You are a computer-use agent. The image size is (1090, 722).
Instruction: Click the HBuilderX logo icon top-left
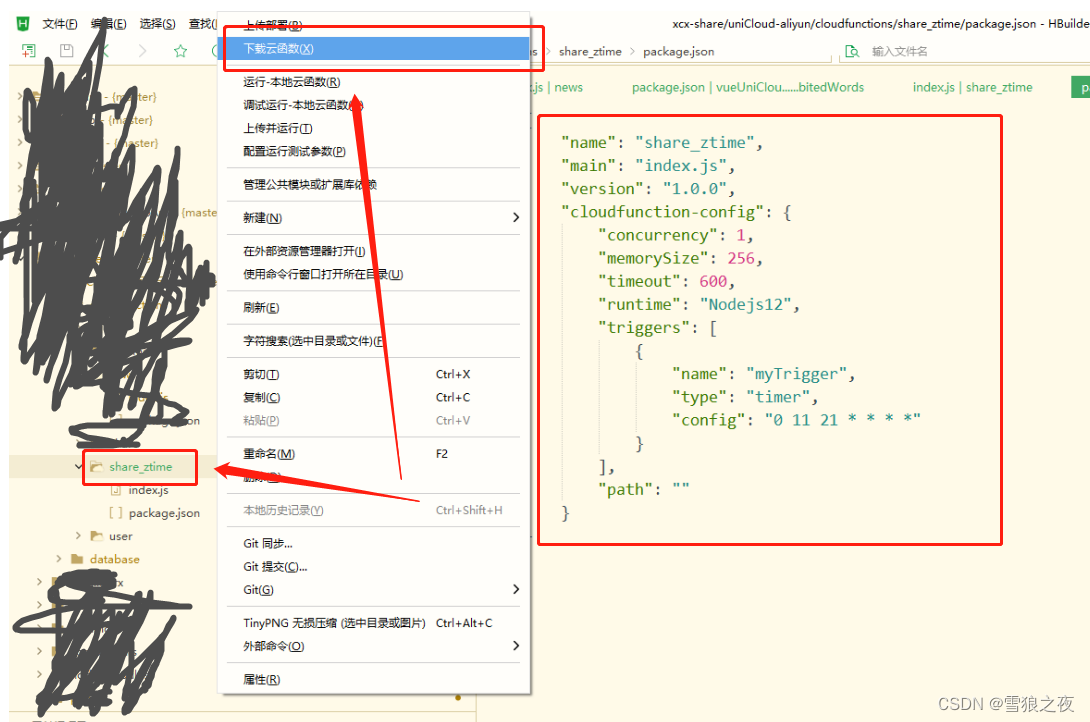(x=21, y=23)
